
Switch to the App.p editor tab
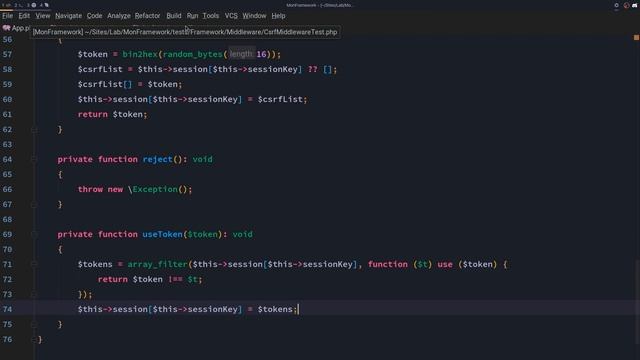tap(16, 28)
